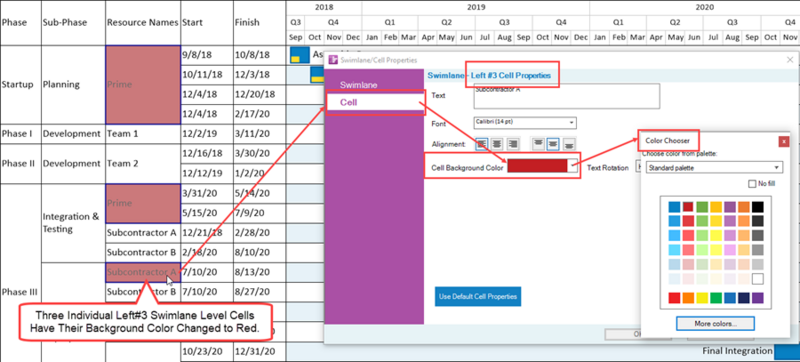Choose the bright yellow swatch in the bottom row
The image size is (800, 362).
pos(702,298)
